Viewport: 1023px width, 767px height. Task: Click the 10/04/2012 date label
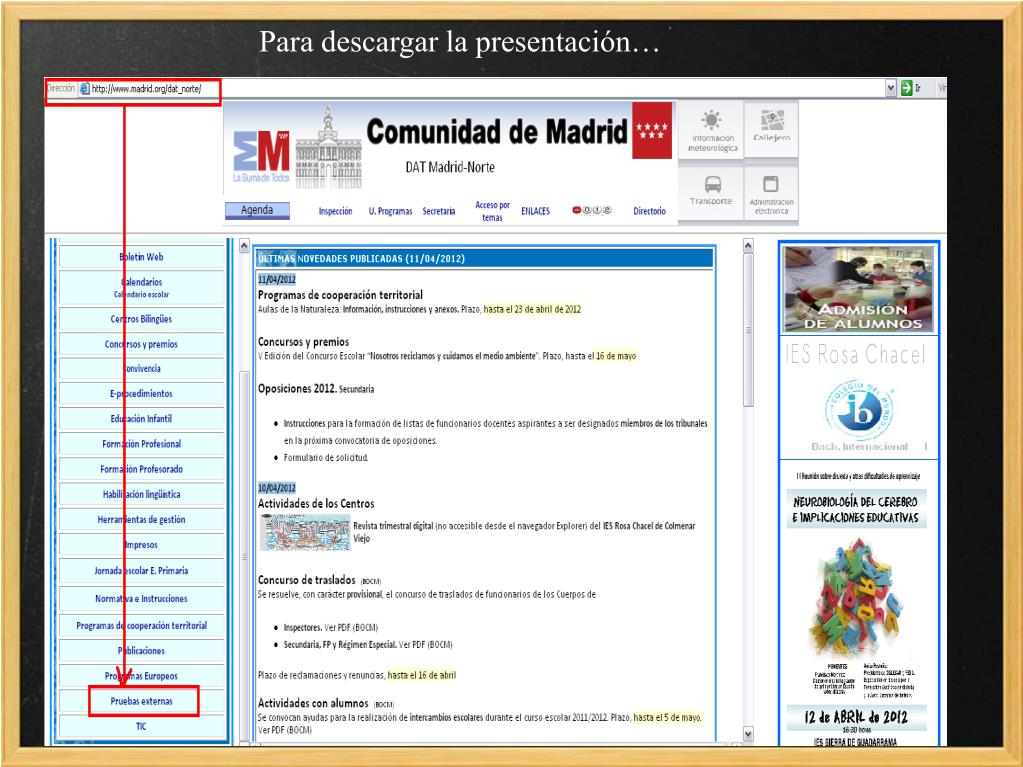click(x=277, y=488)
